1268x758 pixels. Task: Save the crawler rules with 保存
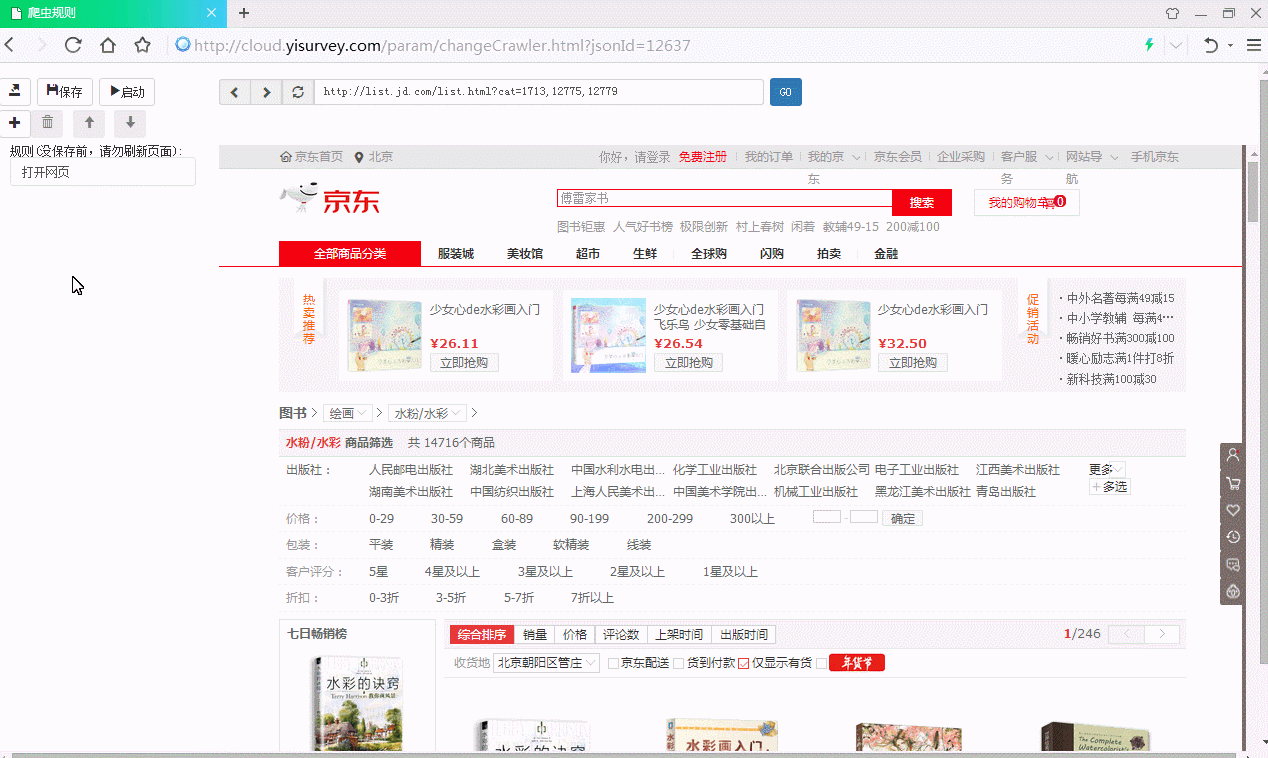[x=65, y=92]
